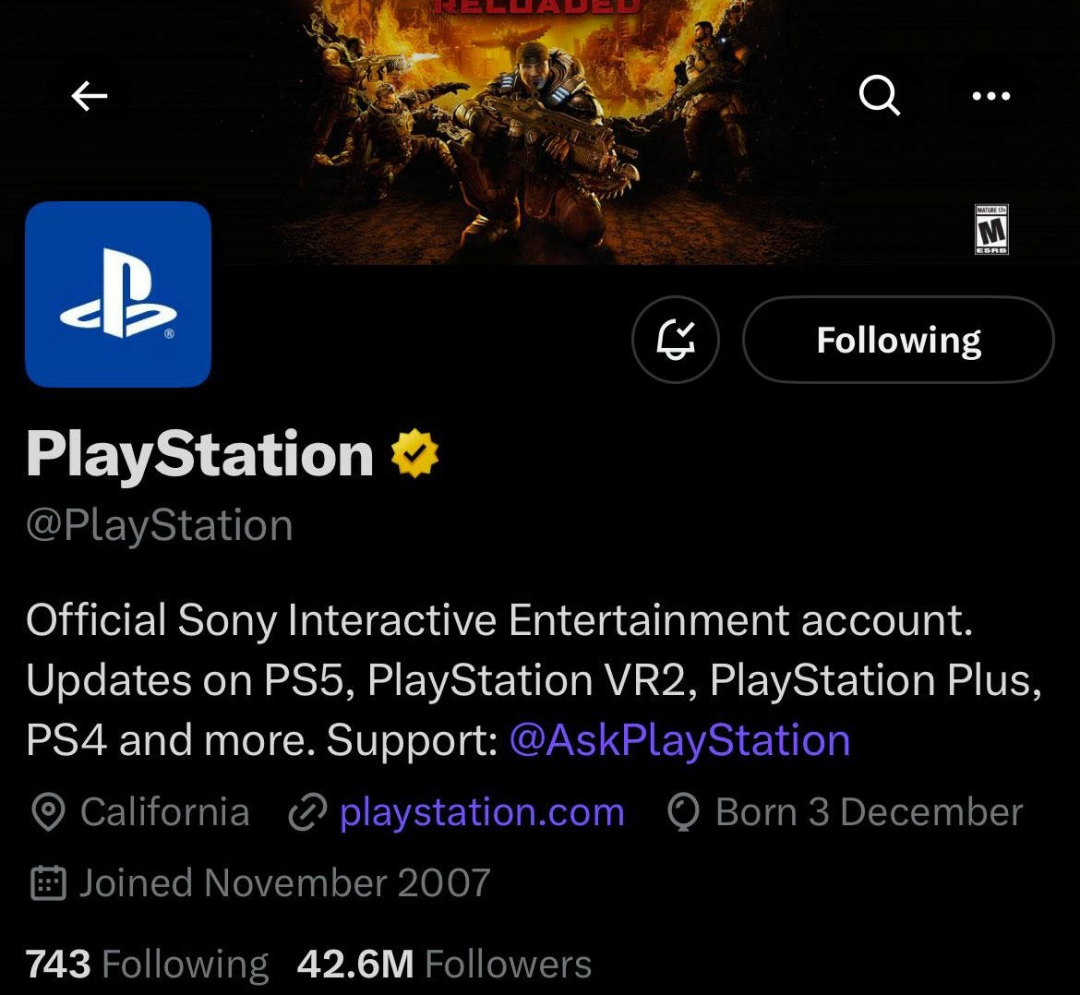This screenshot has height=995, width=1080.
Task: Tap the California location pin icon
Action: tap(48, 813)
